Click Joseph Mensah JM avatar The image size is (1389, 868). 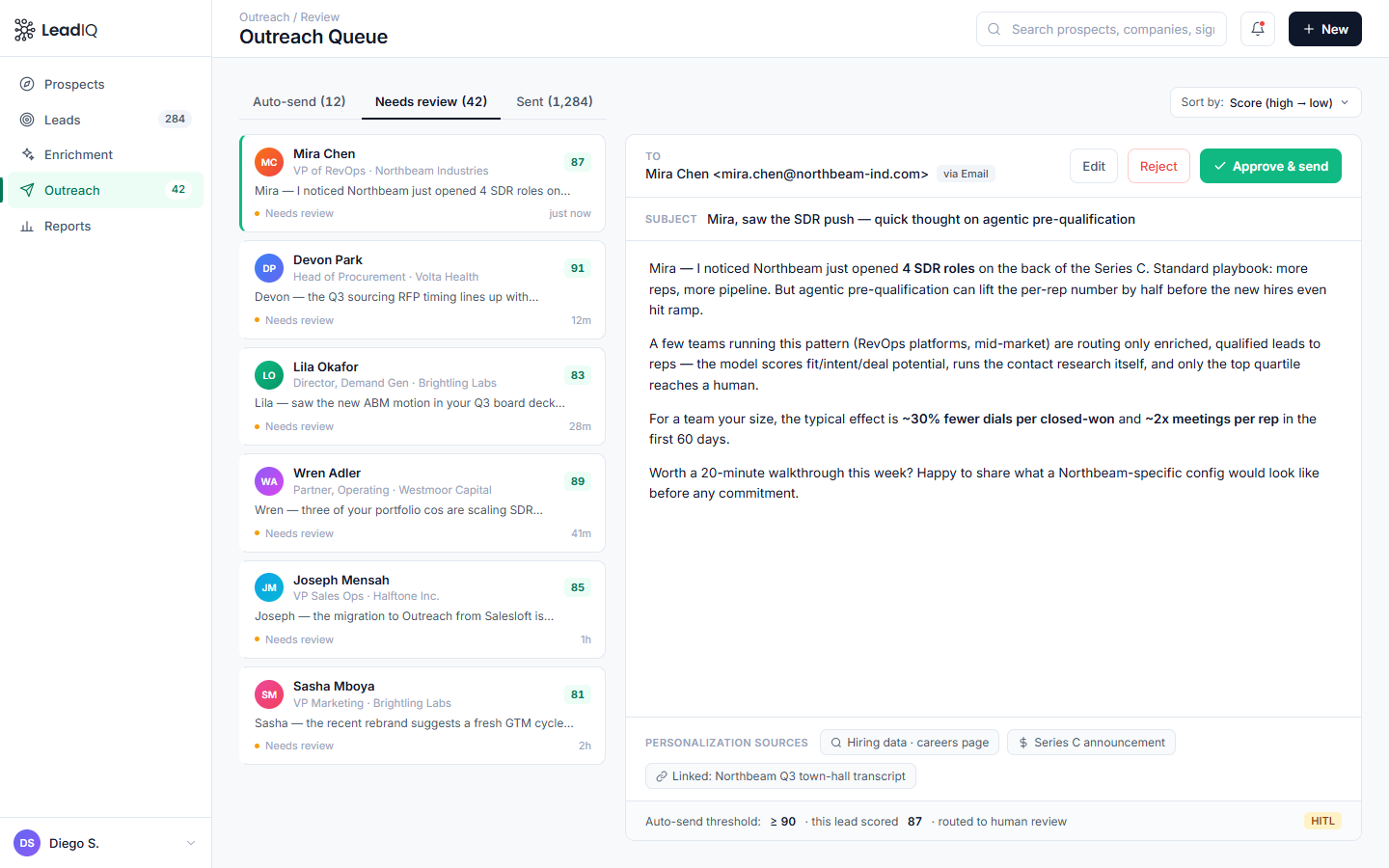[269, 587]
